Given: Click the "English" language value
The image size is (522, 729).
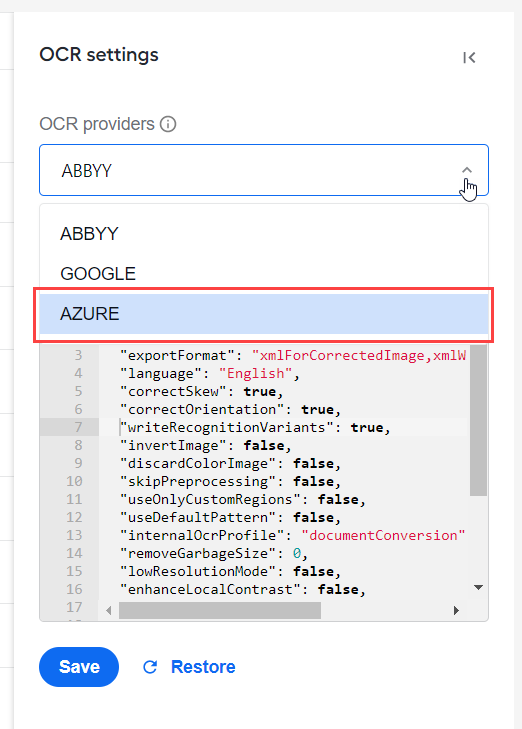Looking at the screenshot, I should tap(255, 374).
